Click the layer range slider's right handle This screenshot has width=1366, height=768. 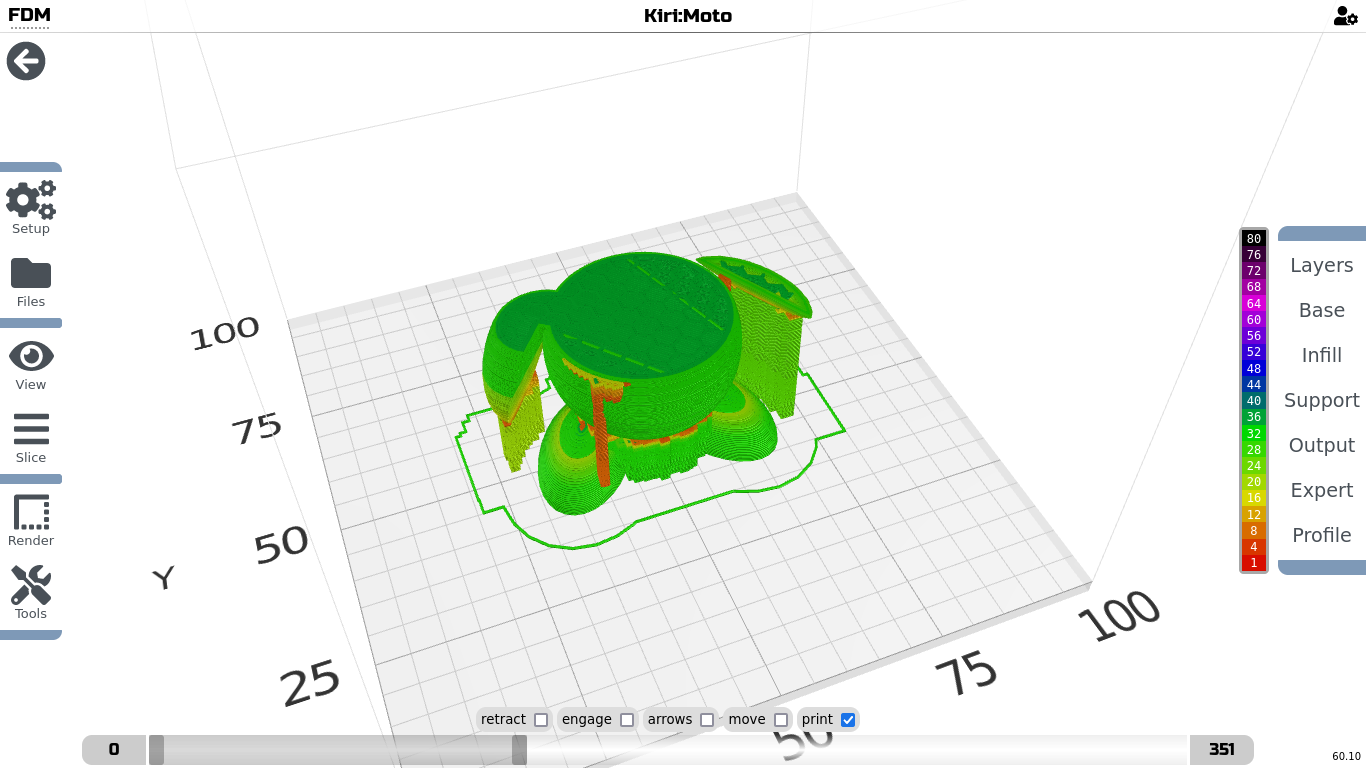519,750
